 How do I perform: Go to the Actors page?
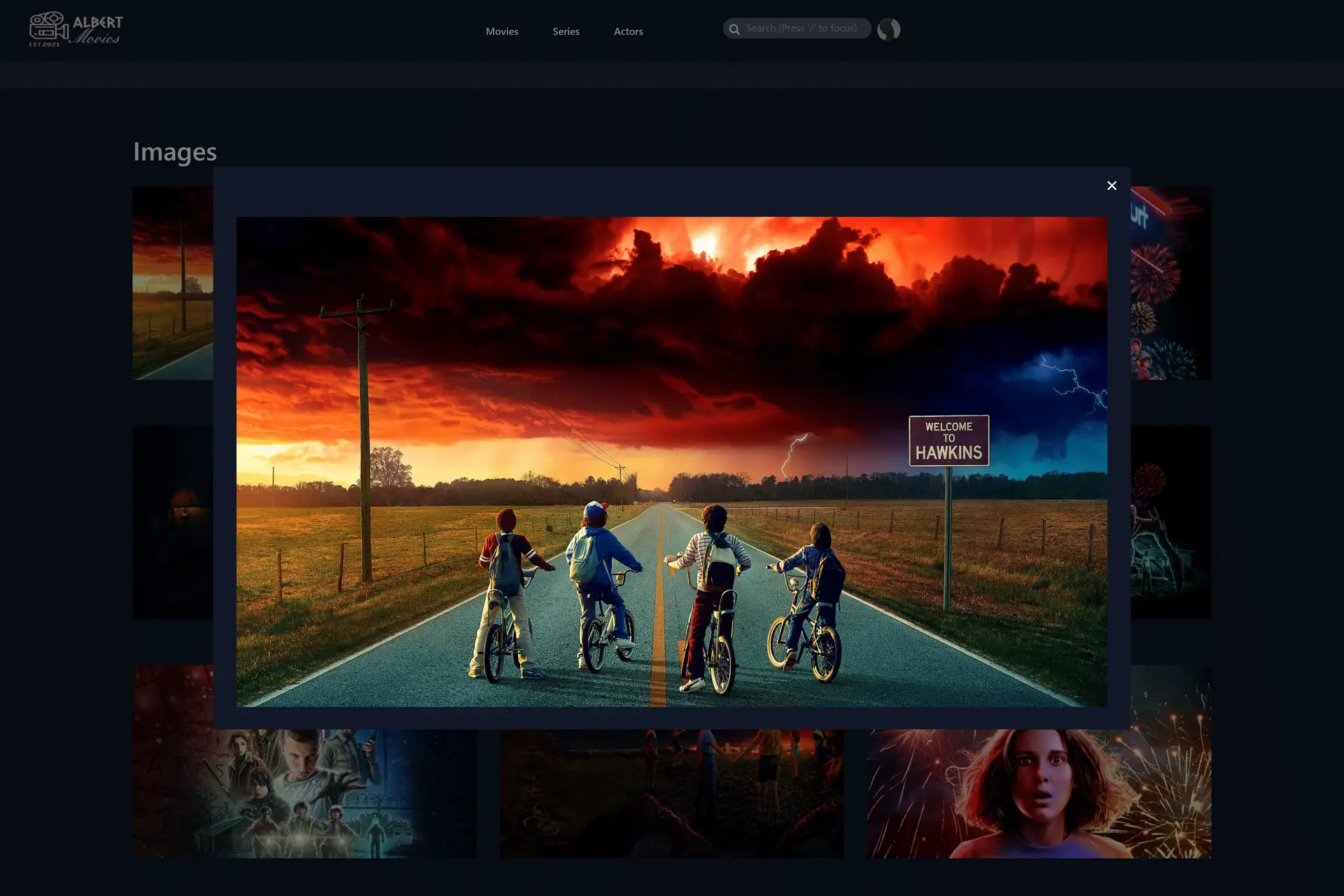[x=628, y=31]
